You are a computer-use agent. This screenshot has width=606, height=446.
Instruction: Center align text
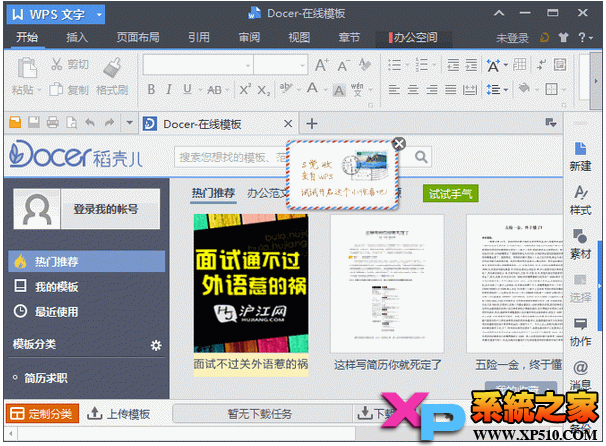413,90
